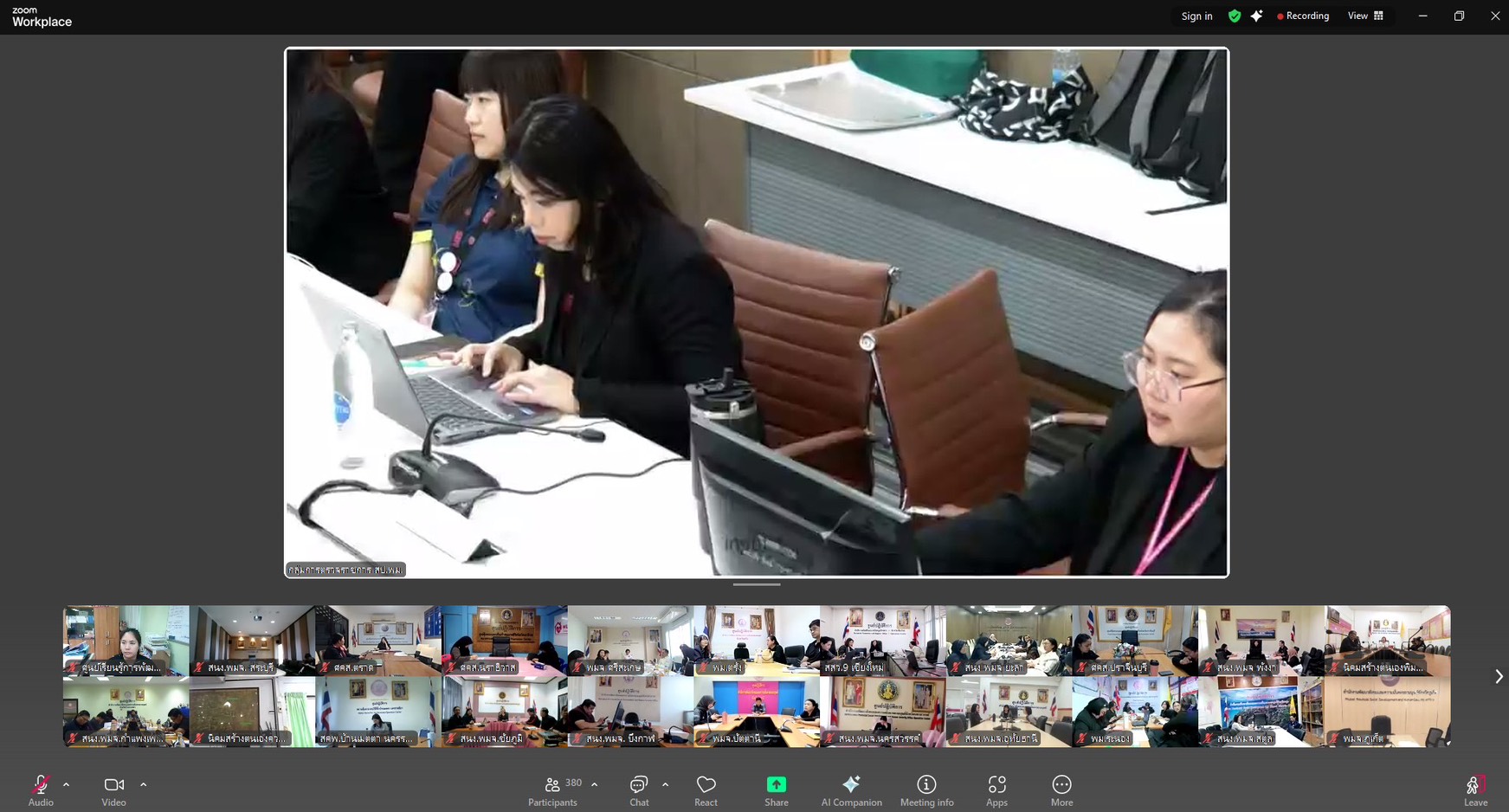The image size is (1509, 812).
Task: Expand audio options chevron
Action: point(67,784)
